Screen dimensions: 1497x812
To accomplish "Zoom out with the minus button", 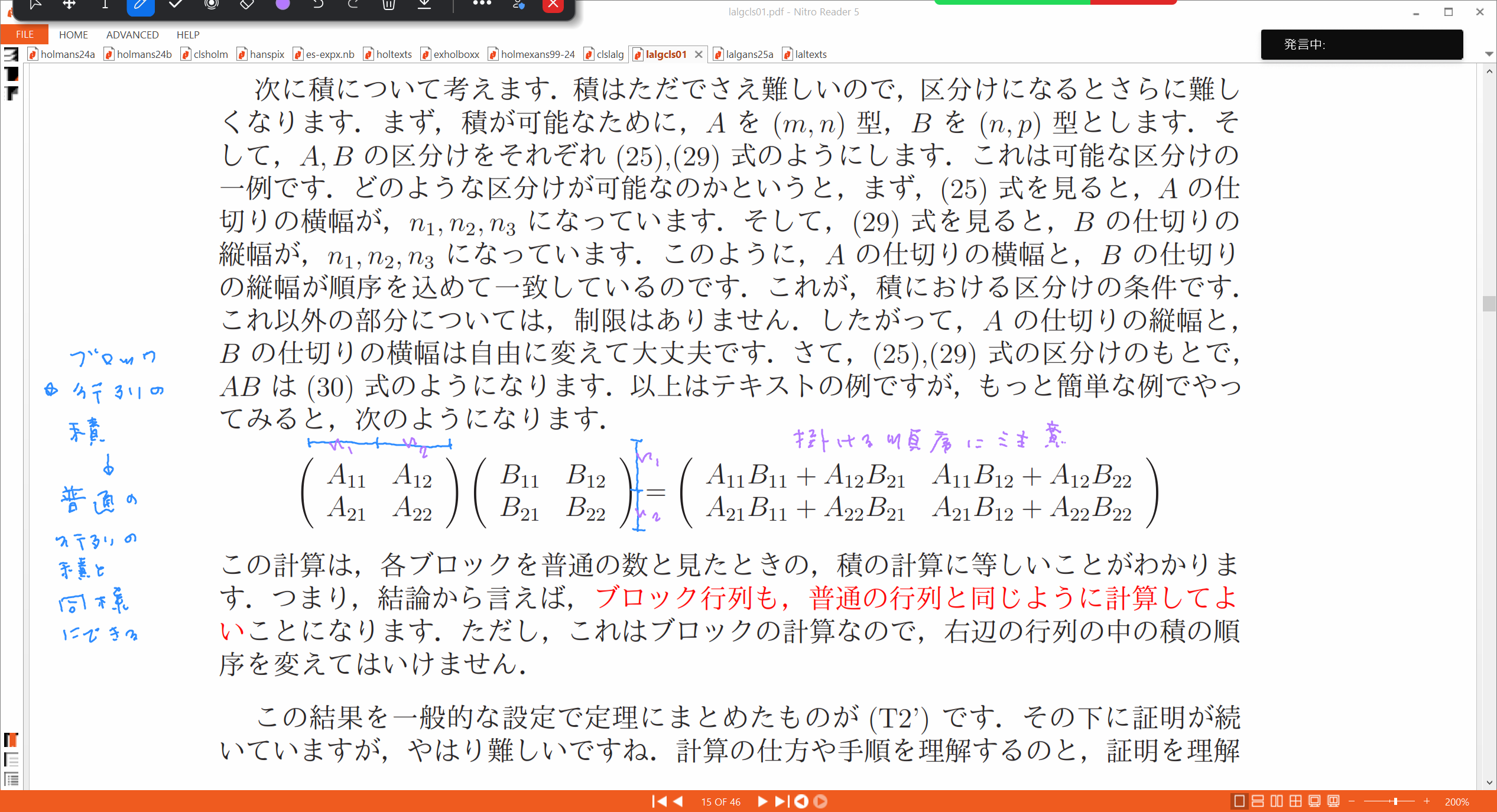I will pyautogui.click(x=1352, y=801).
